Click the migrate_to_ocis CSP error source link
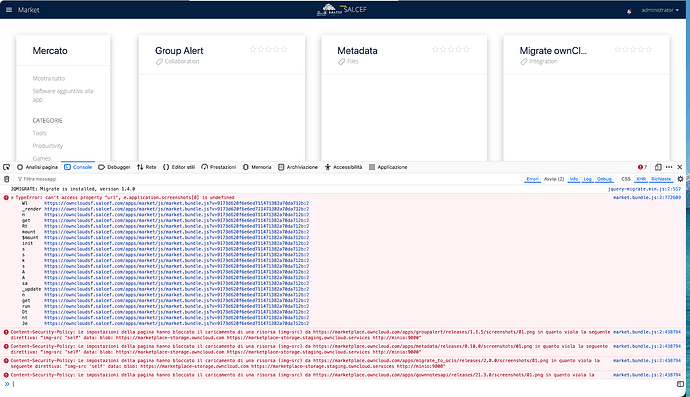 [647, 360]
